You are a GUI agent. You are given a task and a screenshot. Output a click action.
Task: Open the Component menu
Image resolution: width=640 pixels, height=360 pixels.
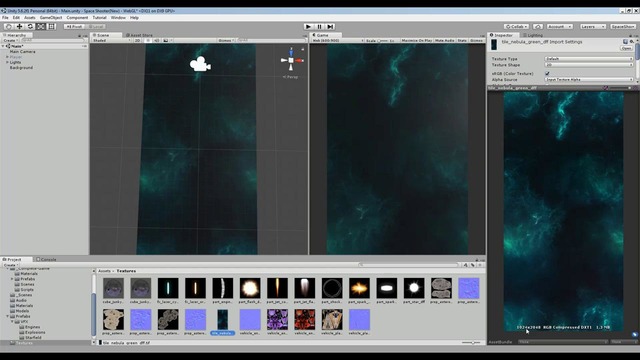tap(77, 18)
